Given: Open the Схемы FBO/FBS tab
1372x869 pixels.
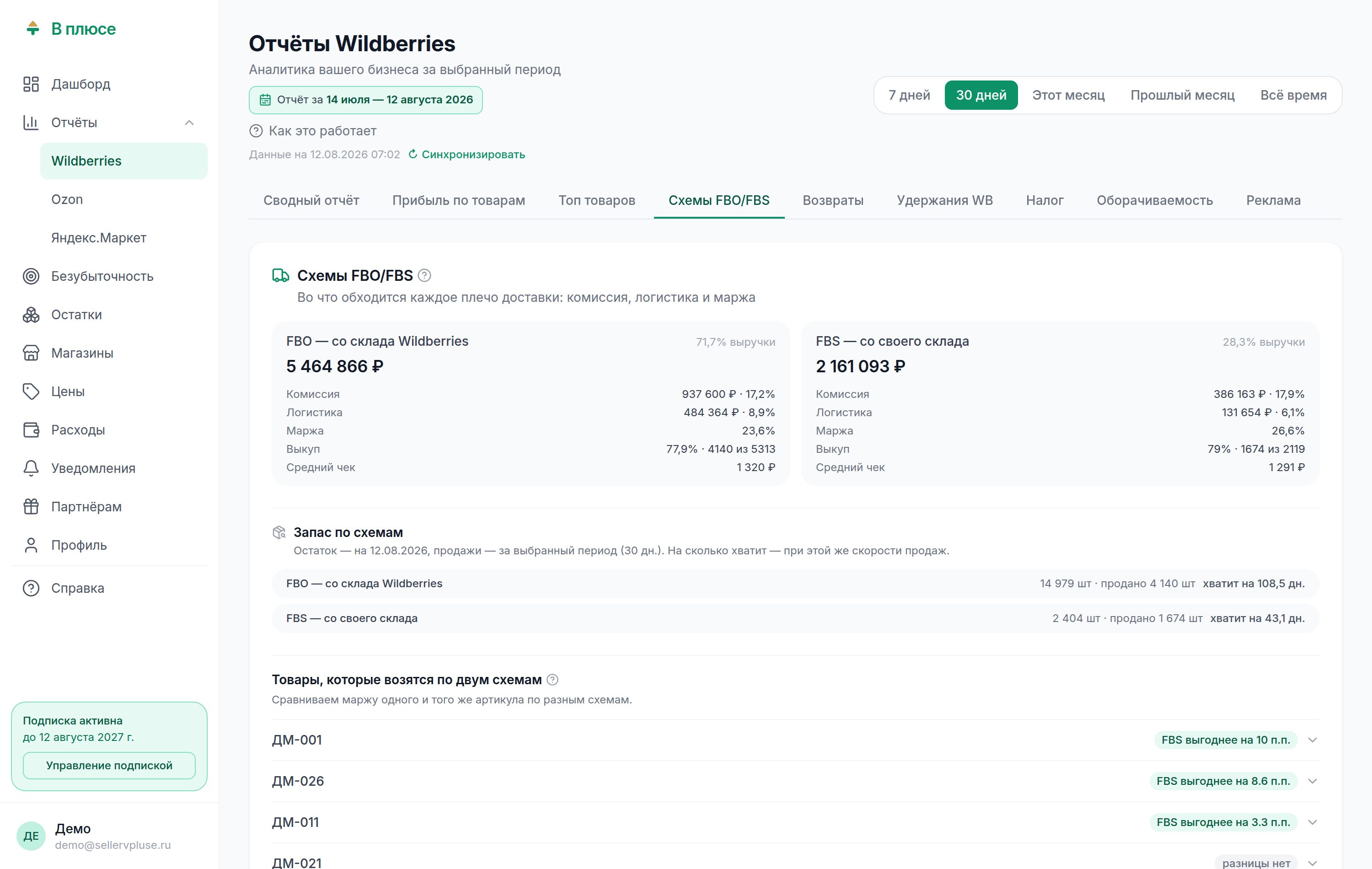Looking at the screenshot, I should [718, 201].
